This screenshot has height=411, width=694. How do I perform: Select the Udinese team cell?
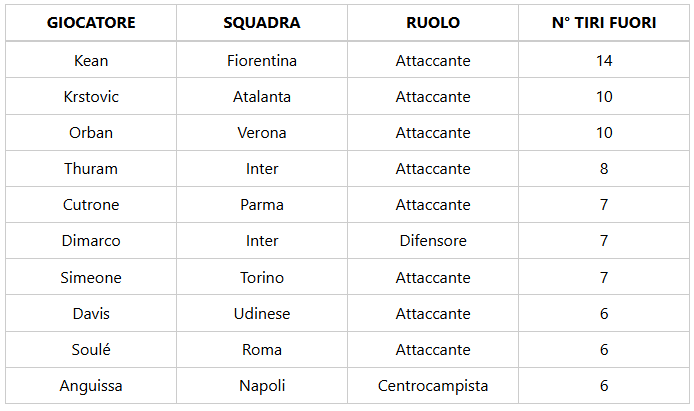tap(262, 314)
